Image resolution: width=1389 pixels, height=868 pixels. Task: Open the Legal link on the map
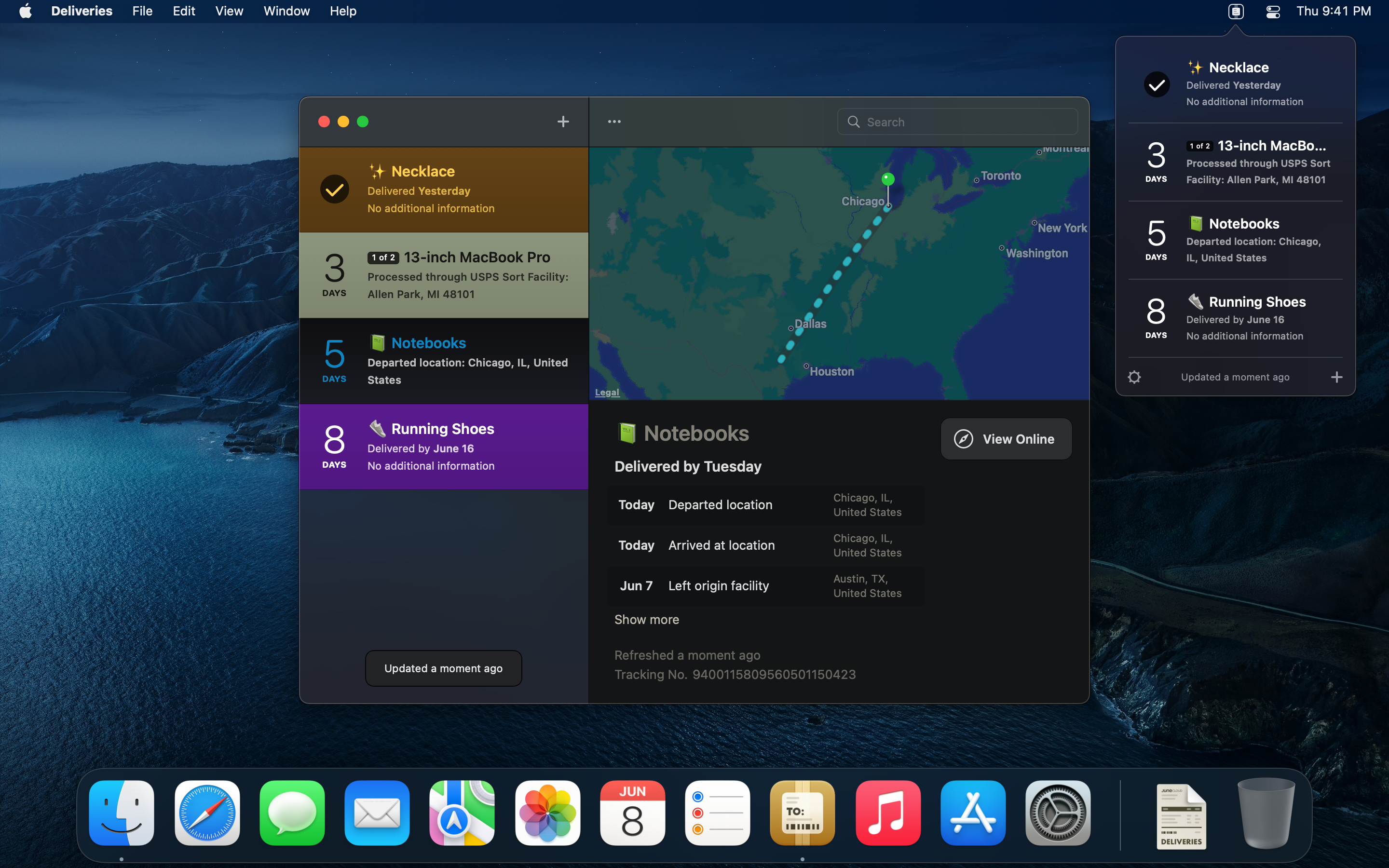pos(607,393)
